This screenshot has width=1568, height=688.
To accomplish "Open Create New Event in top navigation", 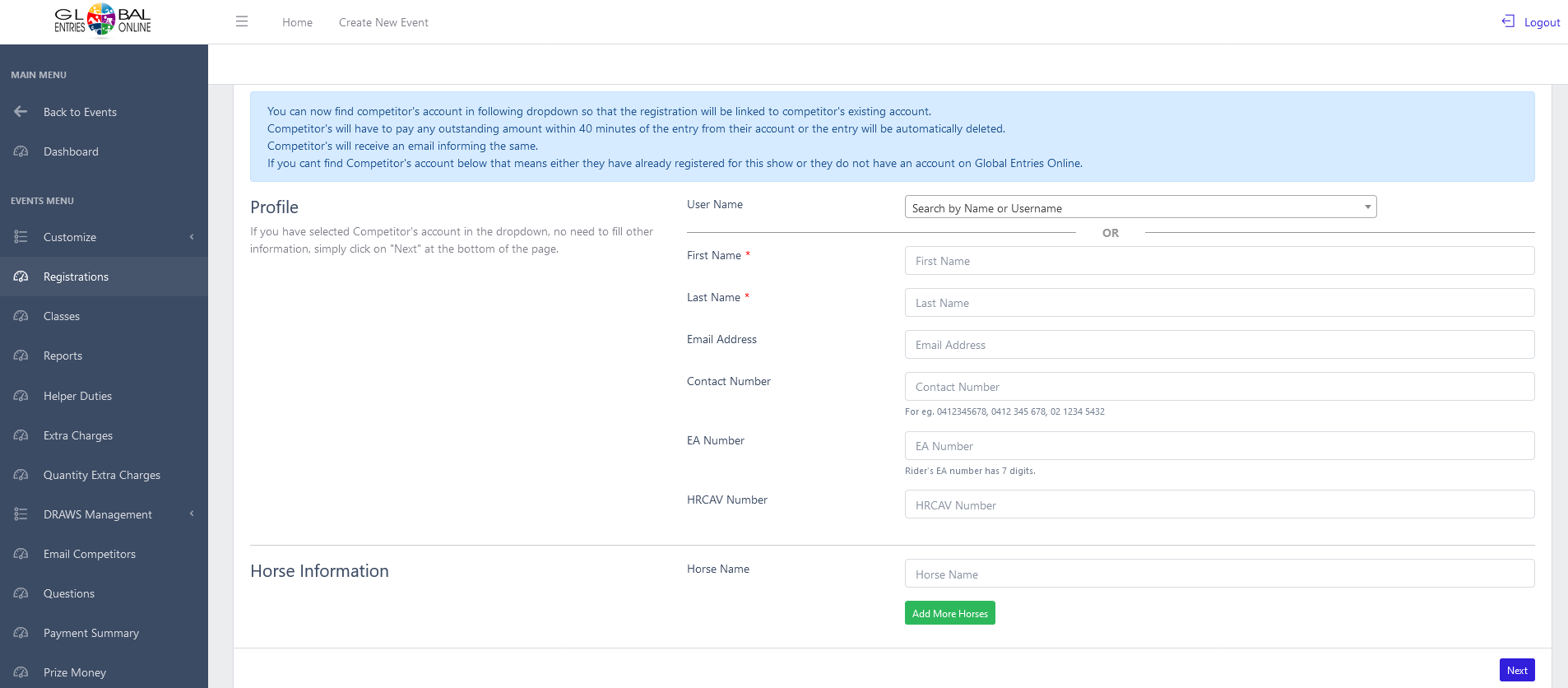I will 383,22.
